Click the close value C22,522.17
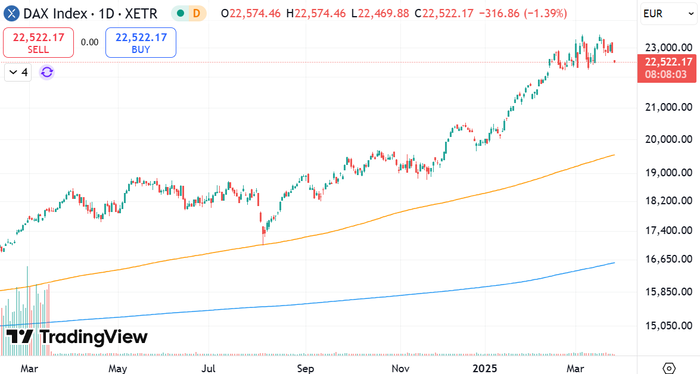Image resolution: width=700 pixels, height=374 pixels. coord(444,13)
